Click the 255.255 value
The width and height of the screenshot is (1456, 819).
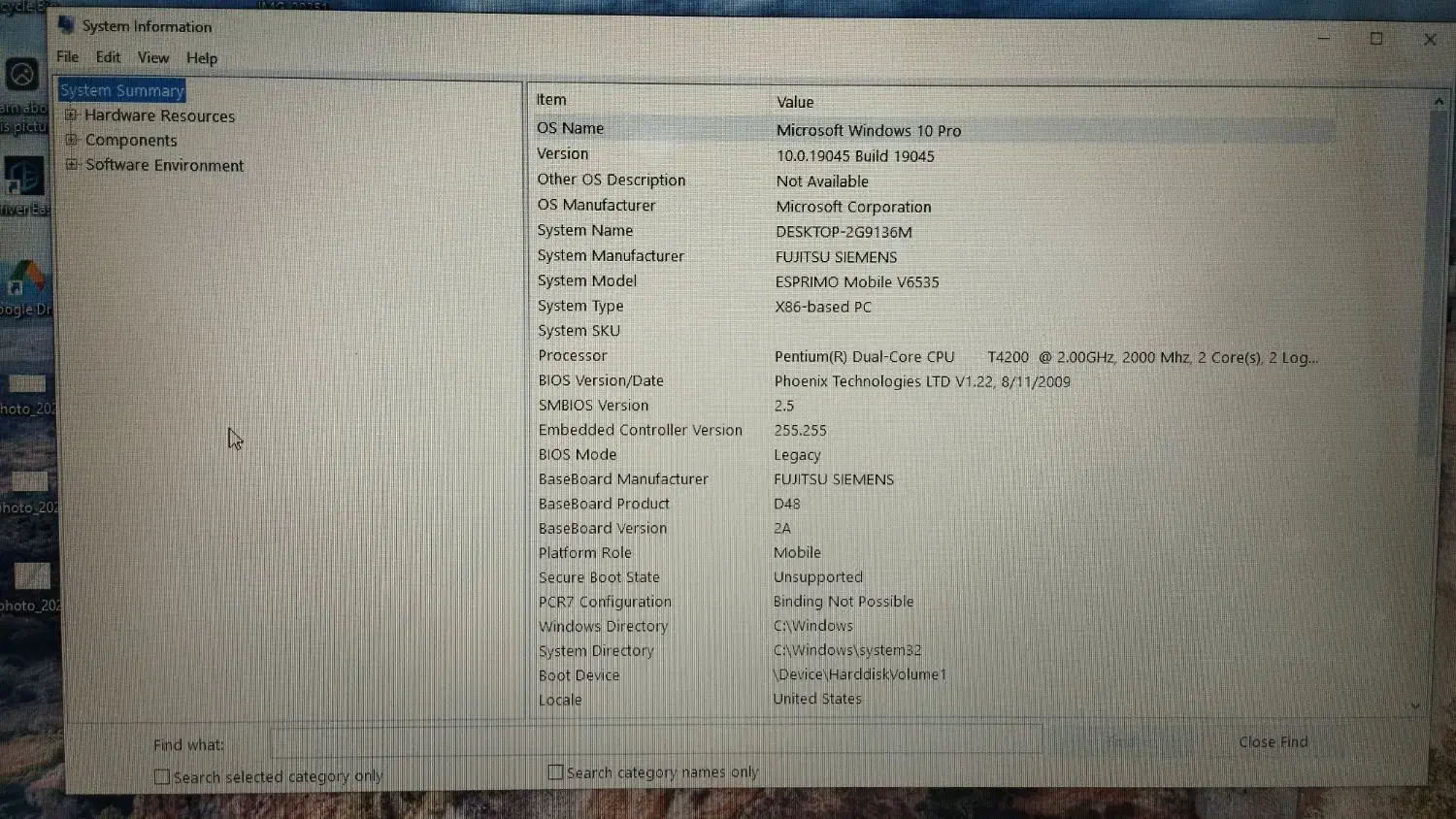pos(801,430)
